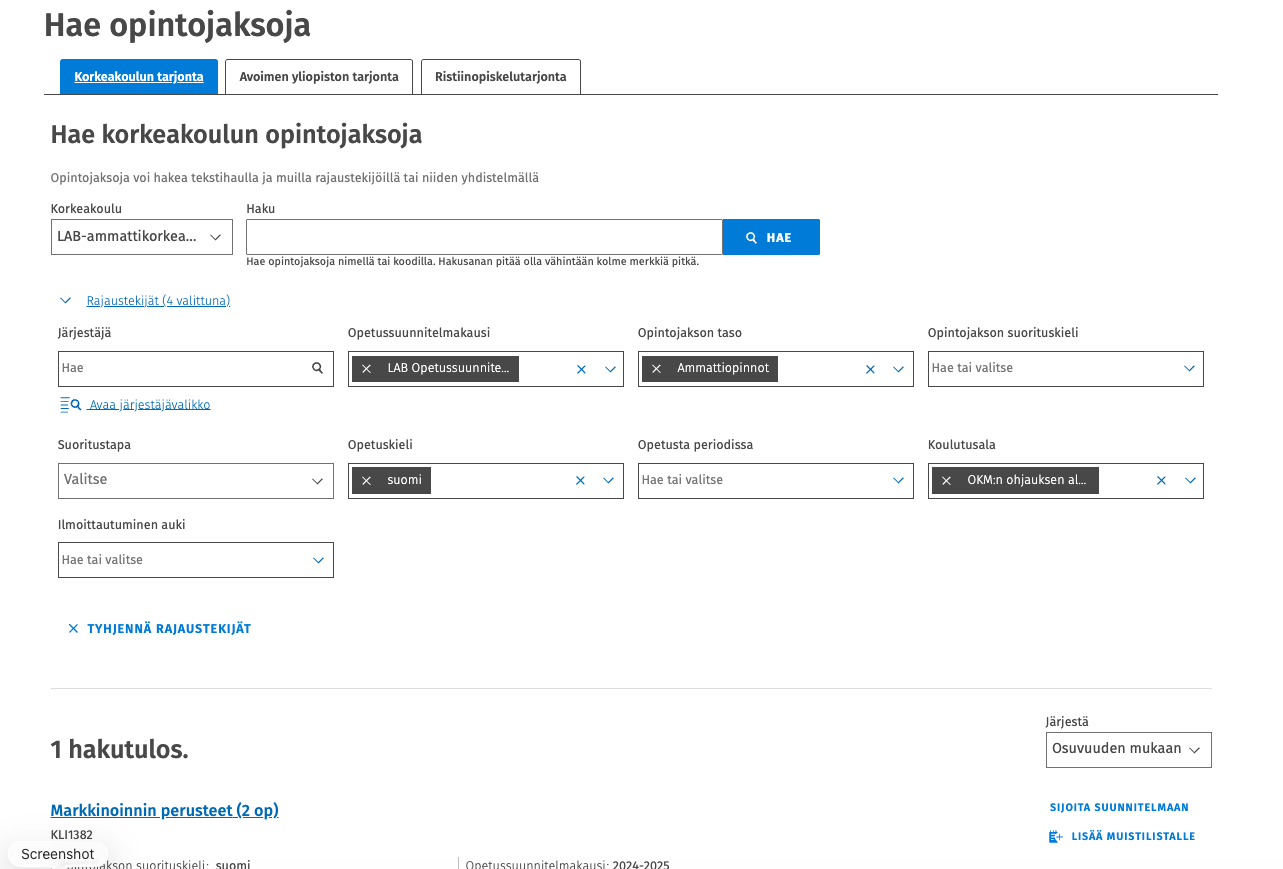Remove the Ammattiopinnot tag chip
Image resolution: width=1283 pixels, height=869 pixels.
coord(657,369)
